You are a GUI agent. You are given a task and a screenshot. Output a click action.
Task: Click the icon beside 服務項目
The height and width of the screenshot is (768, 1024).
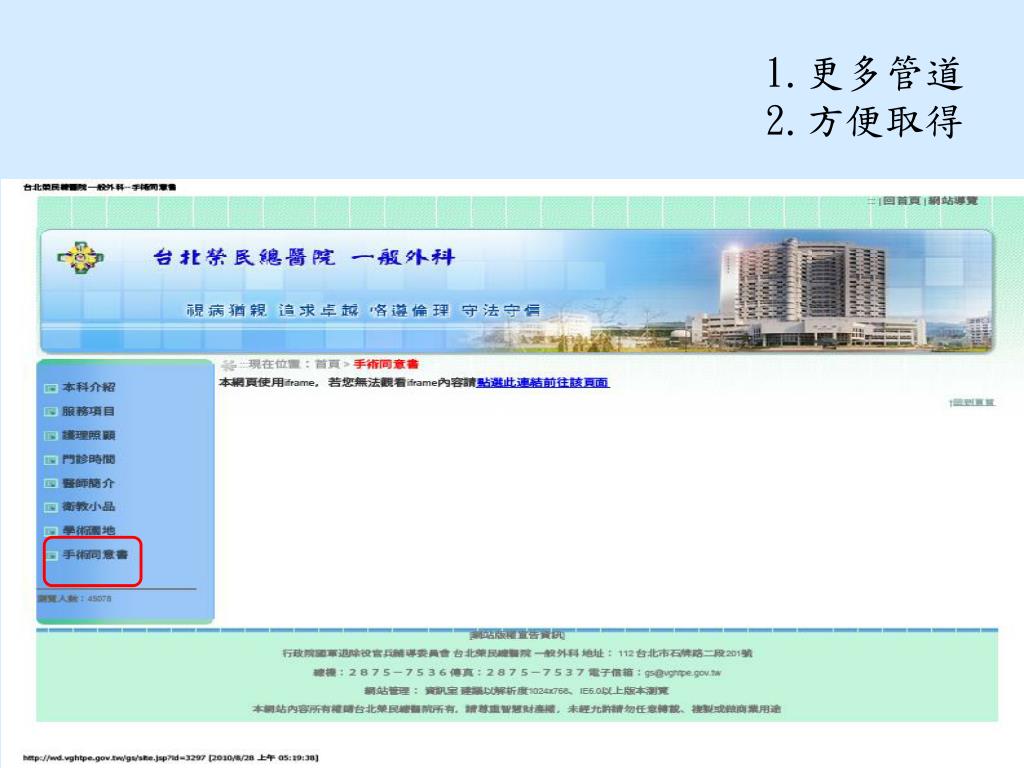click(51, 411)
